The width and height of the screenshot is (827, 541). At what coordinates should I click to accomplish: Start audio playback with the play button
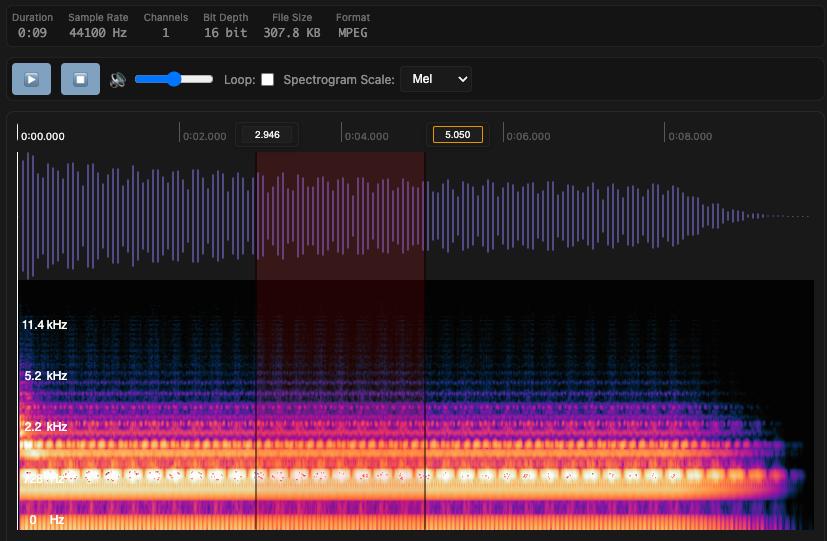click(32, 79)
